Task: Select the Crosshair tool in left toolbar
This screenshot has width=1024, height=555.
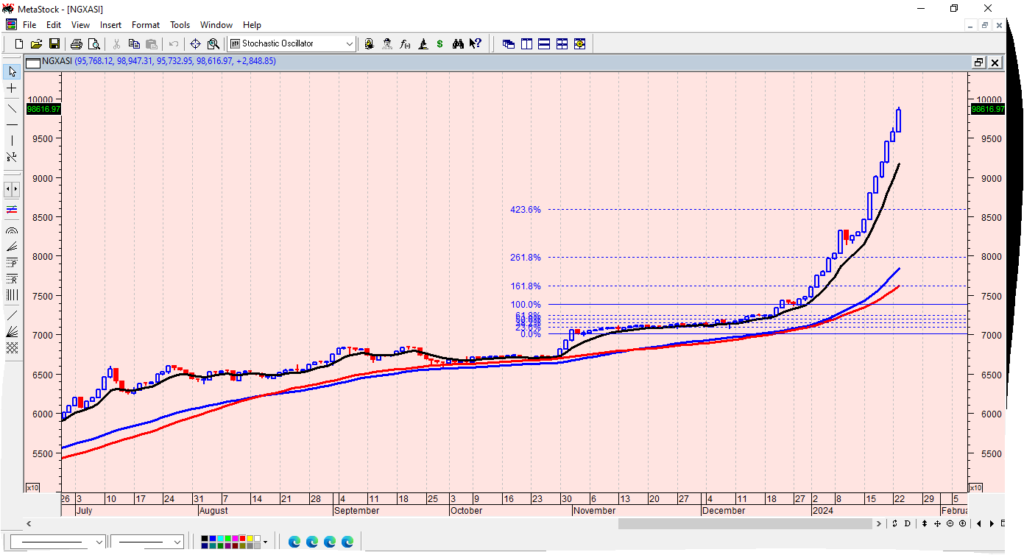Action: pos(12,89)
